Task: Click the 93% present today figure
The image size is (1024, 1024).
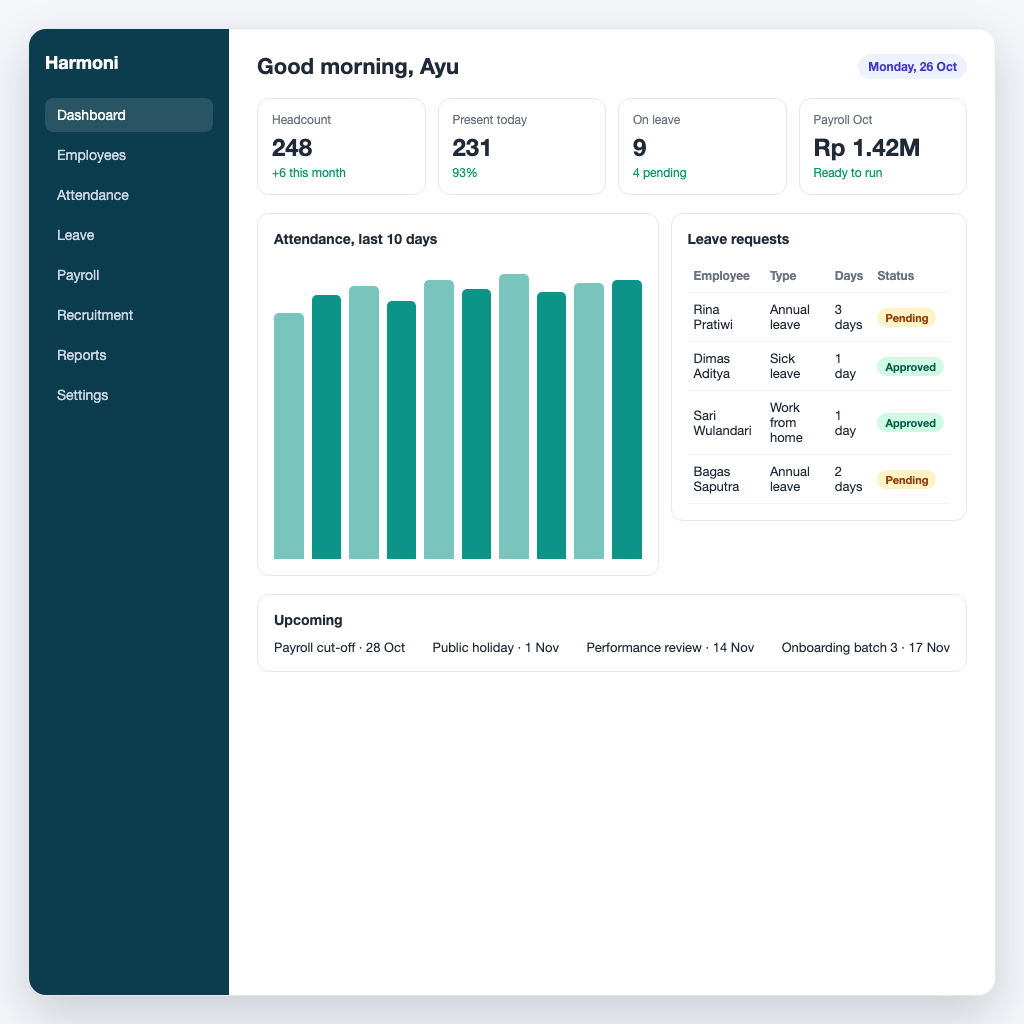Action: (x=465, y=173)
